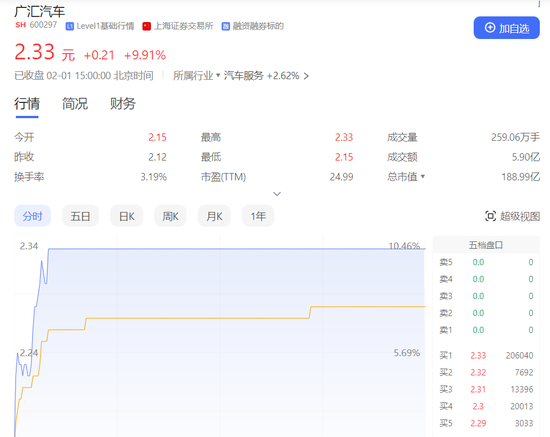The width and height of the screenshot is (550, 437).
Task: Select the 分时 chart period
Action: click(32, 216)
